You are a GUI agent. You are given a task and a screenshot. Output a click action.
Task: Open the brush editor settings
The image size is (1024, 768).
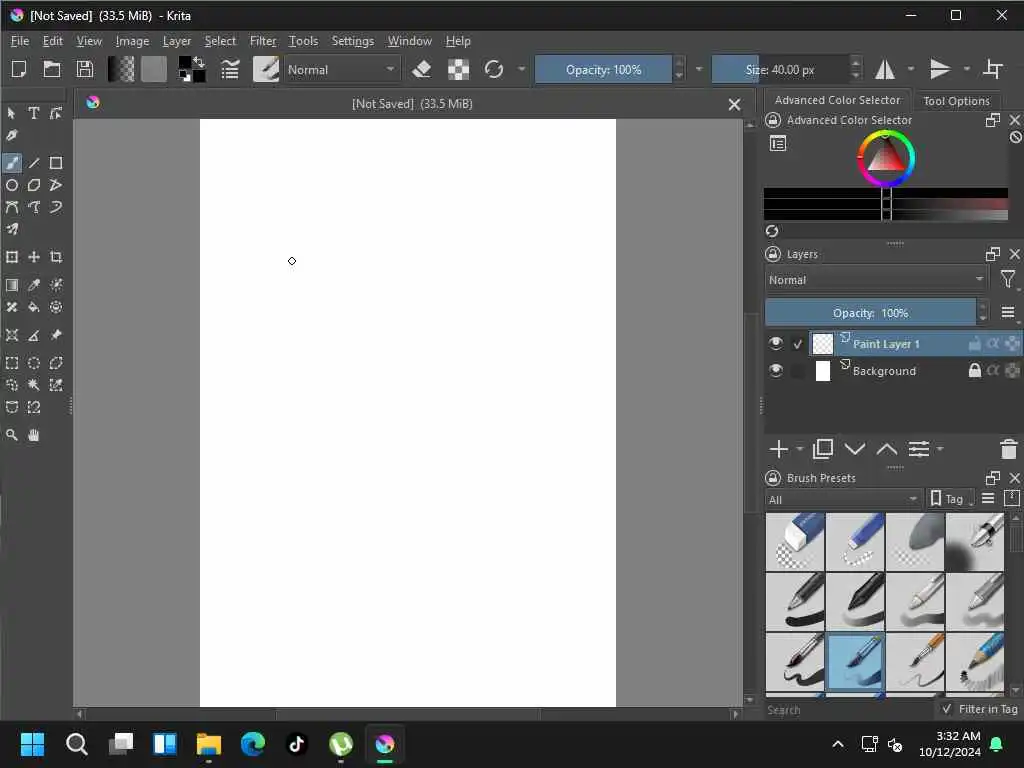(230, 69)
